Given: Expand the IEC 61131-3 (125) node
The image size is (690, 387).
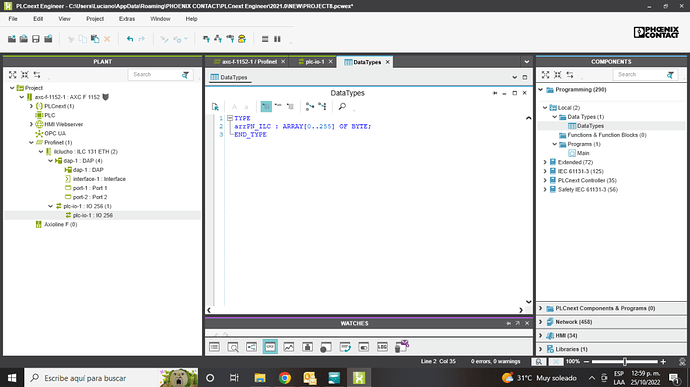Looking at the screenshot, I should [x=545, y=171].
